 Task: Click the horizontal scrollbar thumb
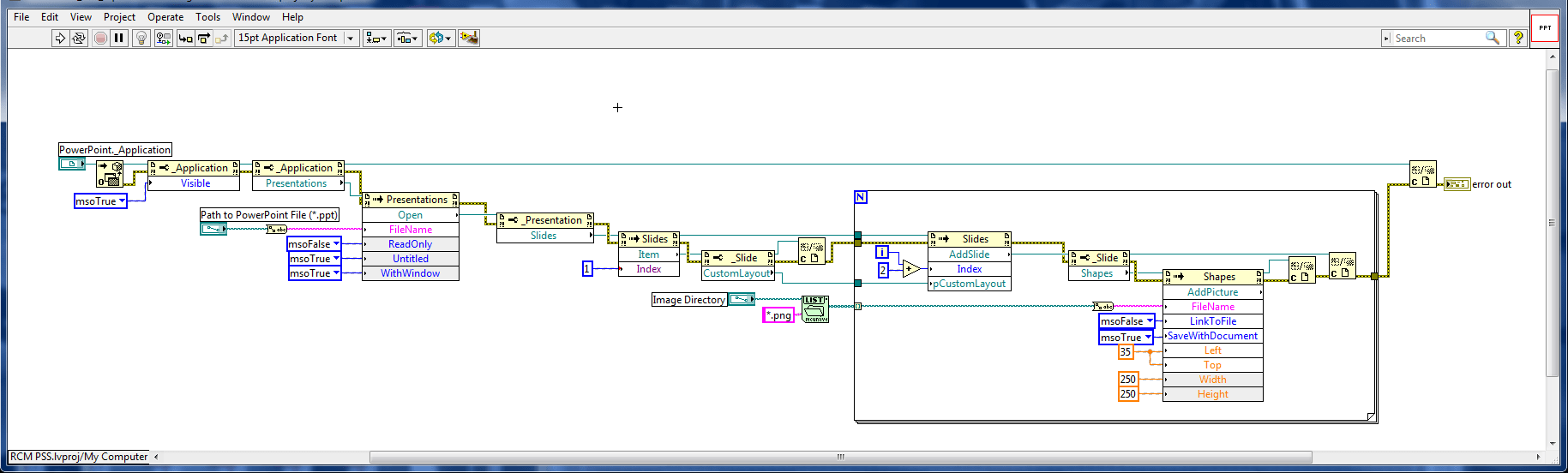tap(840, 457)
